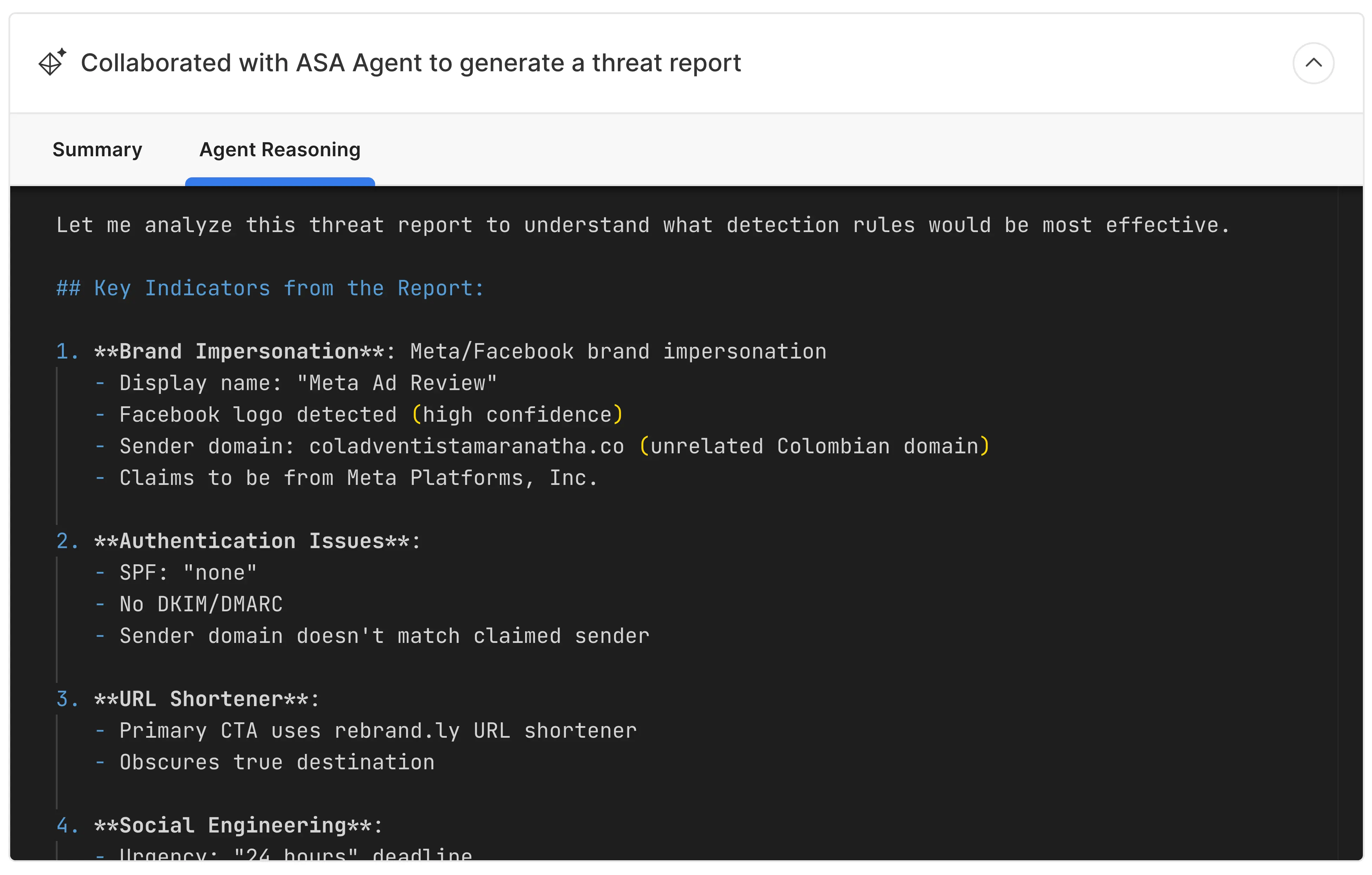
Task: Click the 'No DKIM/DMARC' line
Action: pyautogui.click(x=201, y=604)
